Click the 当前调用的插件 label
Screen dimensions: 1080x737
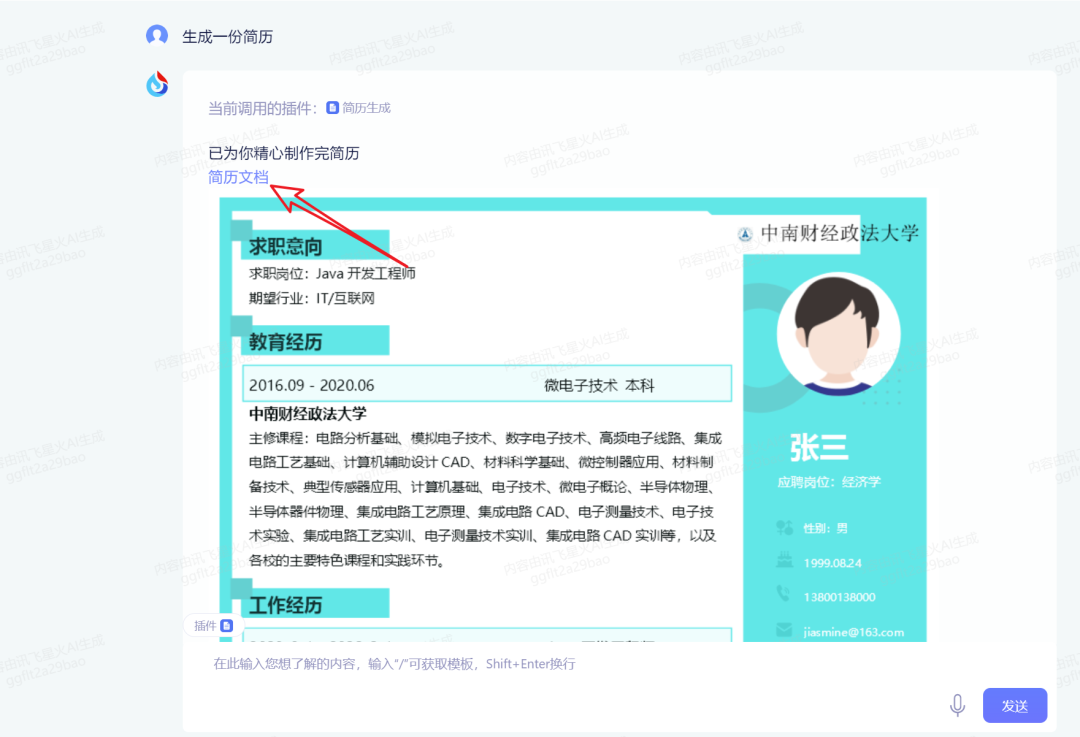pos(263,108)
